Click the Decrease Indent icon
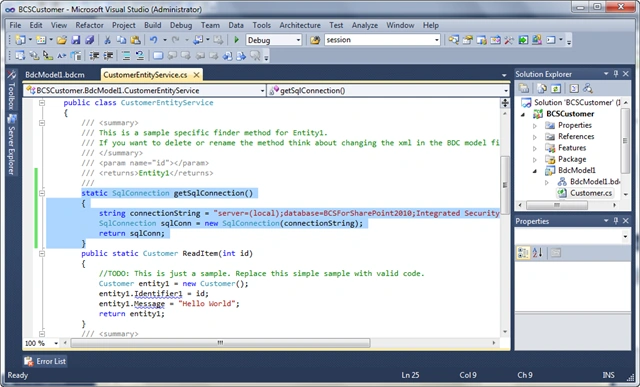Image resolution: width=640 pixels, height=387 pixels. (x=94, y=56)
